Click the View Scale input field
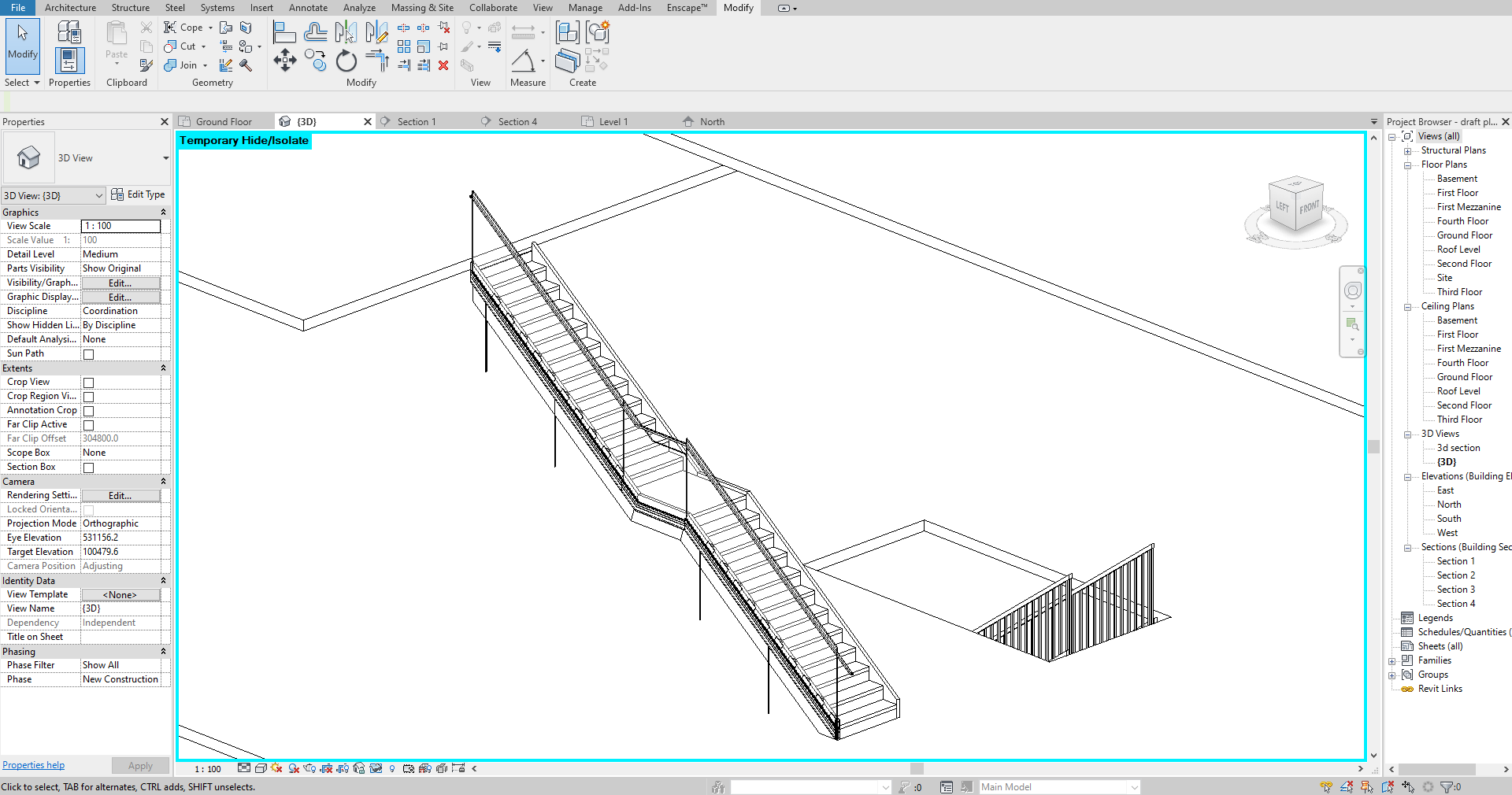Image resolution: width=1512 pixels, height=795 pixels. (121, 226)
